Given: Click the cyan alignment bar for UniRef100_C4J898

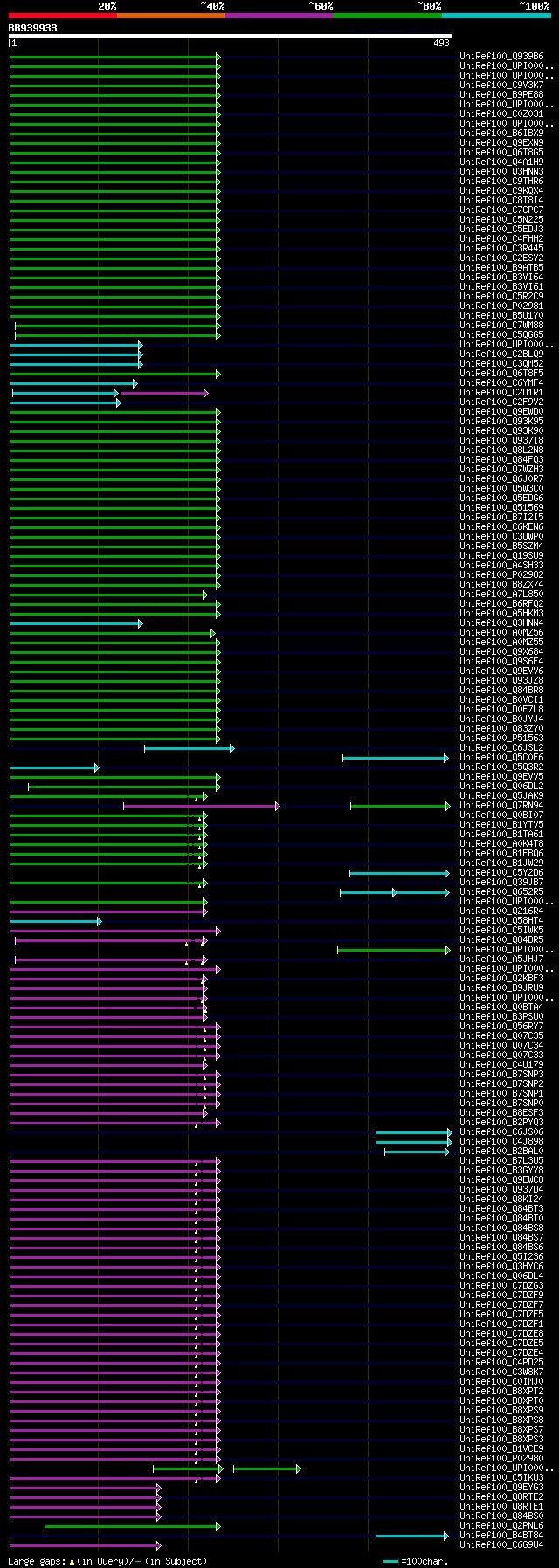Looking at the screenshot, I should click(414, 1142).
